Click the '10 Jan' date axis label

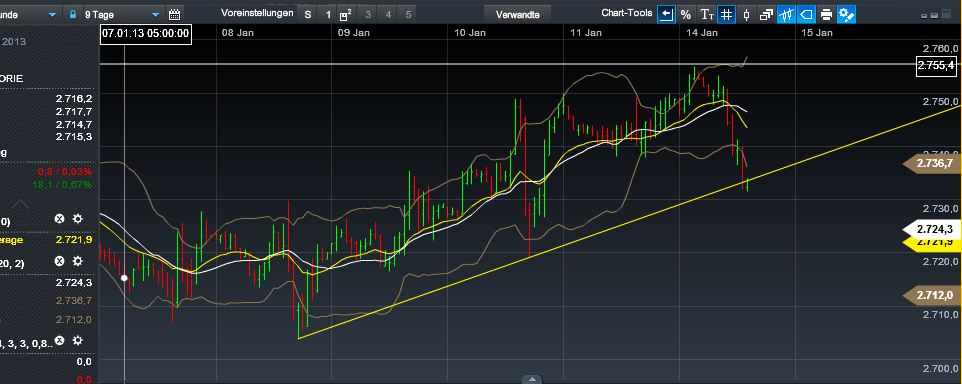click(469, 33)
